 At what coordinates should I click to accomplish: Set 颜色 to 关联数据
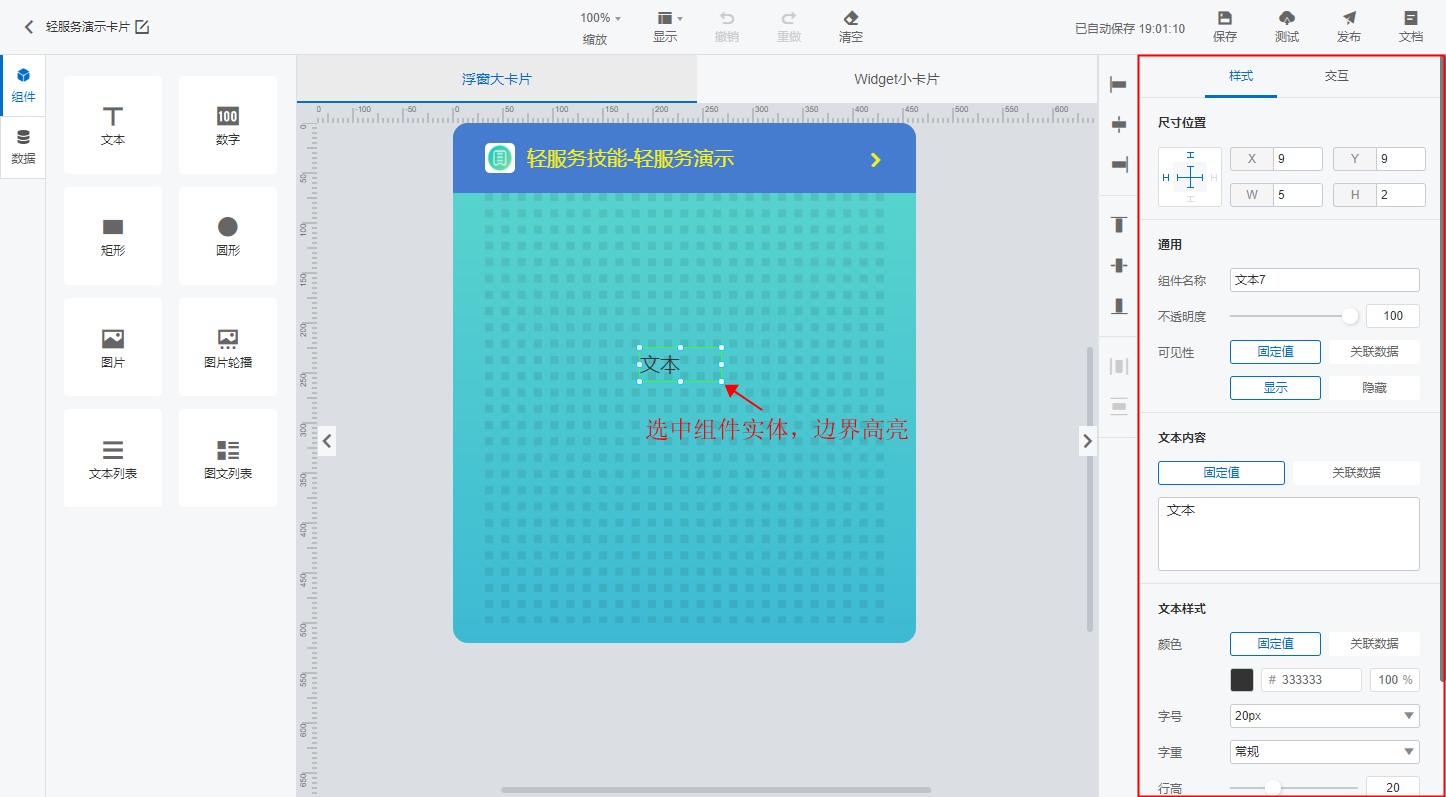tap(1374, 644)
